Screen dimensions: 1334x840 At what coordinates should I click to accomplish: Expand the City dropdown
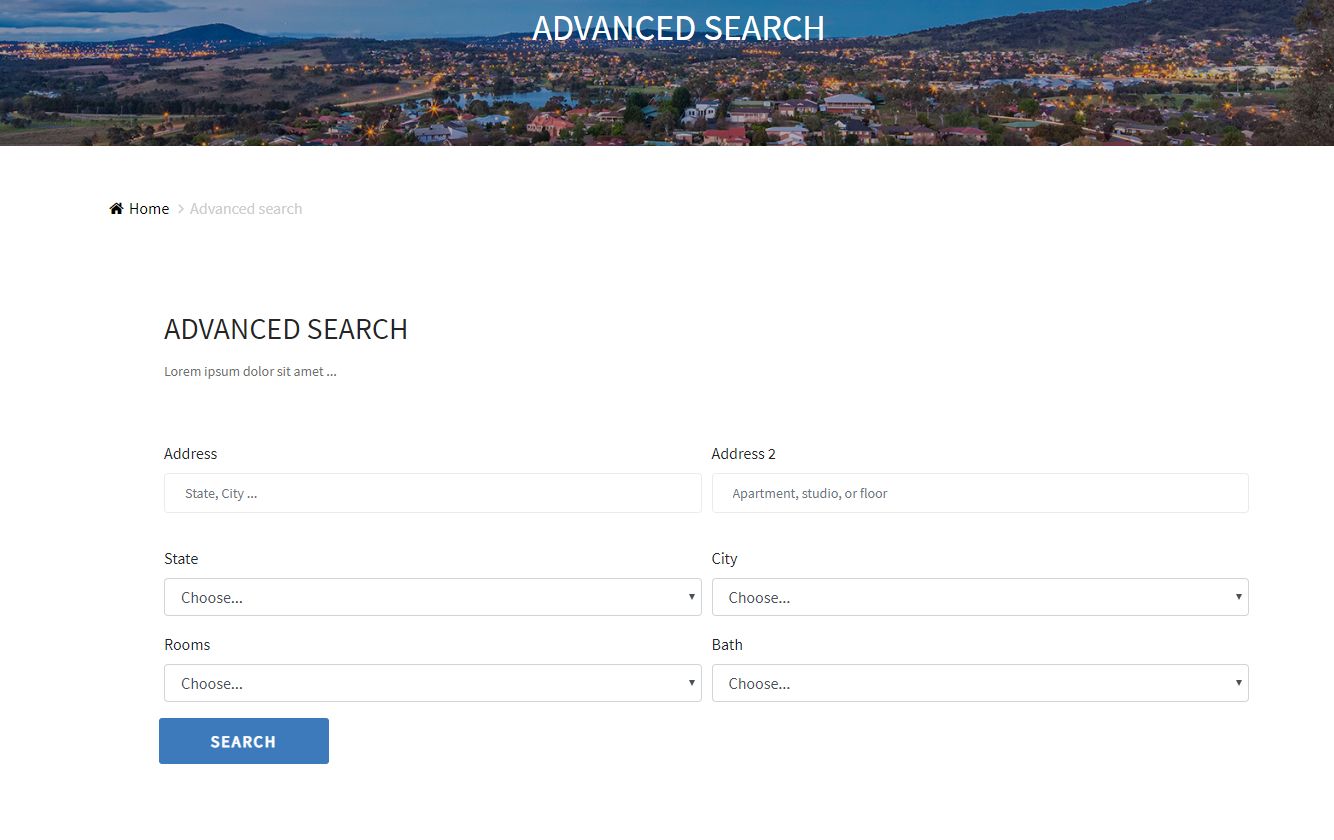coord(979,597)
